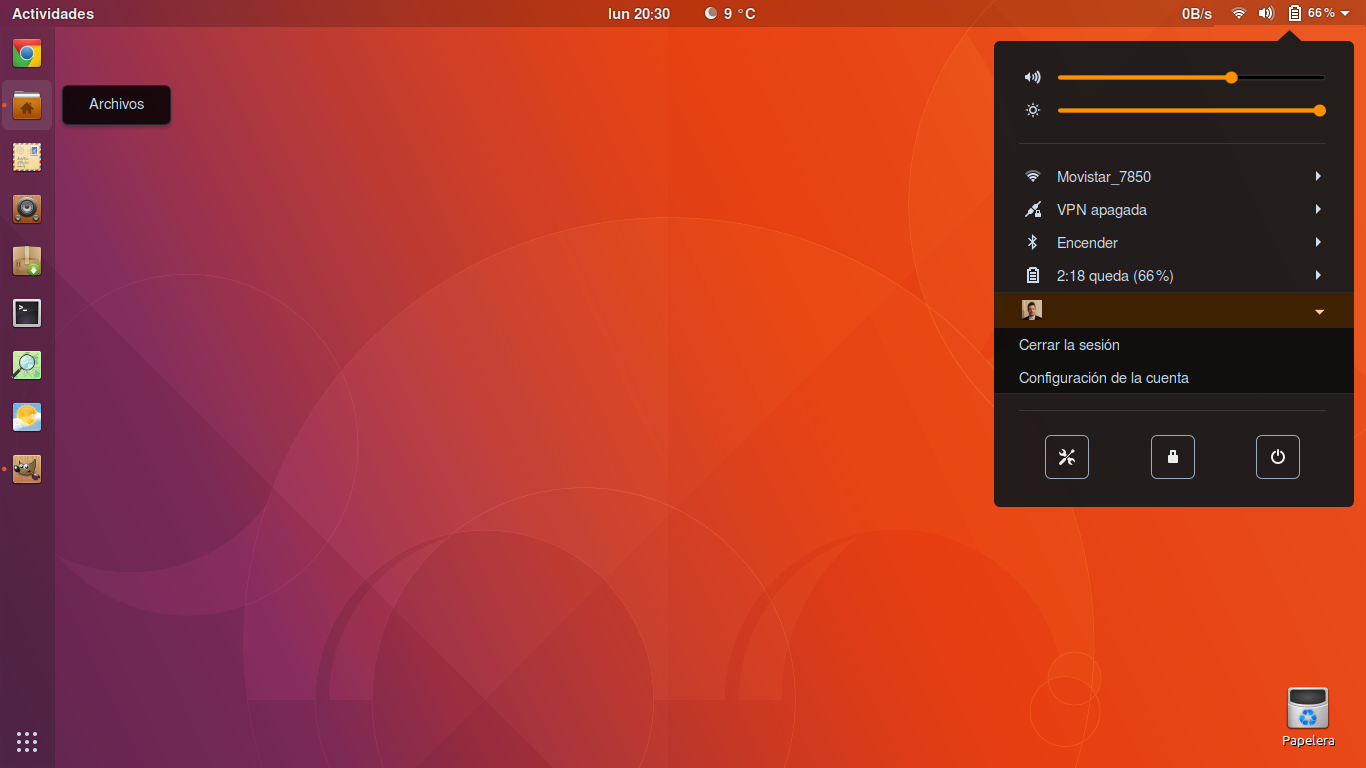The width and height of the screenshot is (1366, 768).
Task: Open the clock showing lun 20:30
Action: click(x=639, y=13)
